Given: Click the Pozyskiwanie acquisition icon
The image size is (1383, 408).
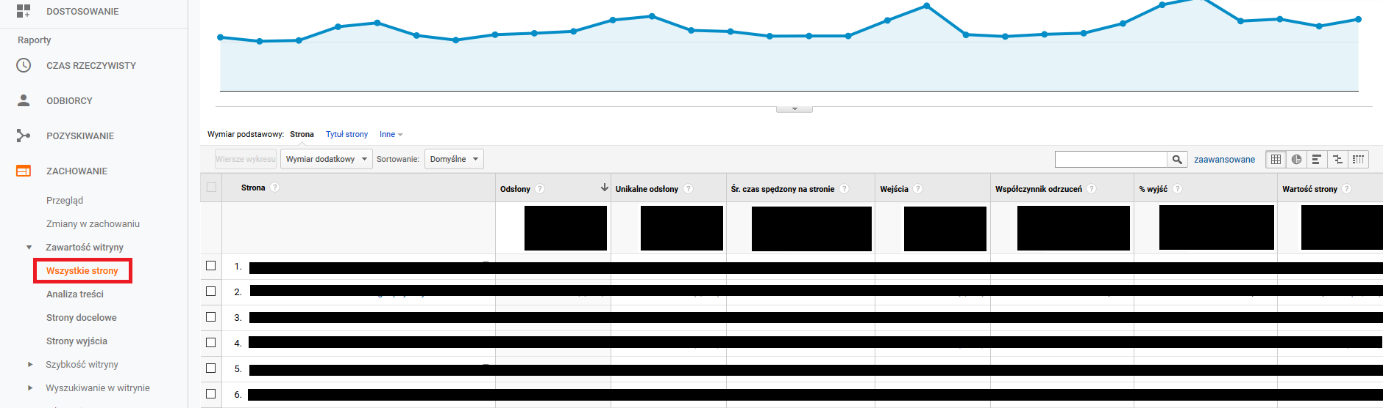Looking at the screenshot, I should (x=24, y=136).
